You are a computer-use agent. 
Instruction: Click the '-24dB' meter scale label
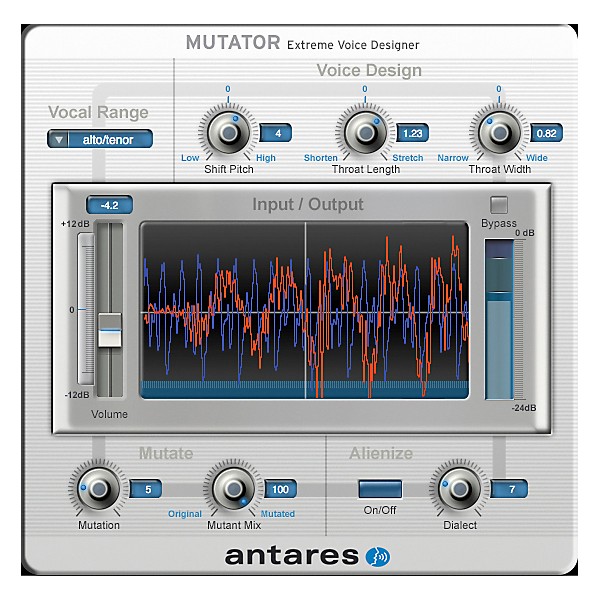coord(524,408)
